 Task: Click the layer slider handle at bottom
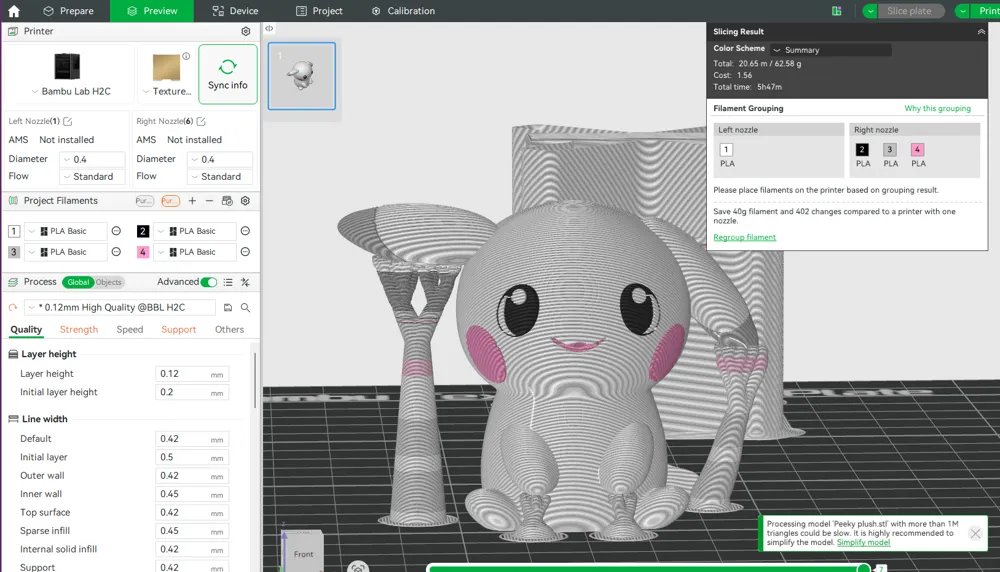pyautogui.click(x=863, y=568)
